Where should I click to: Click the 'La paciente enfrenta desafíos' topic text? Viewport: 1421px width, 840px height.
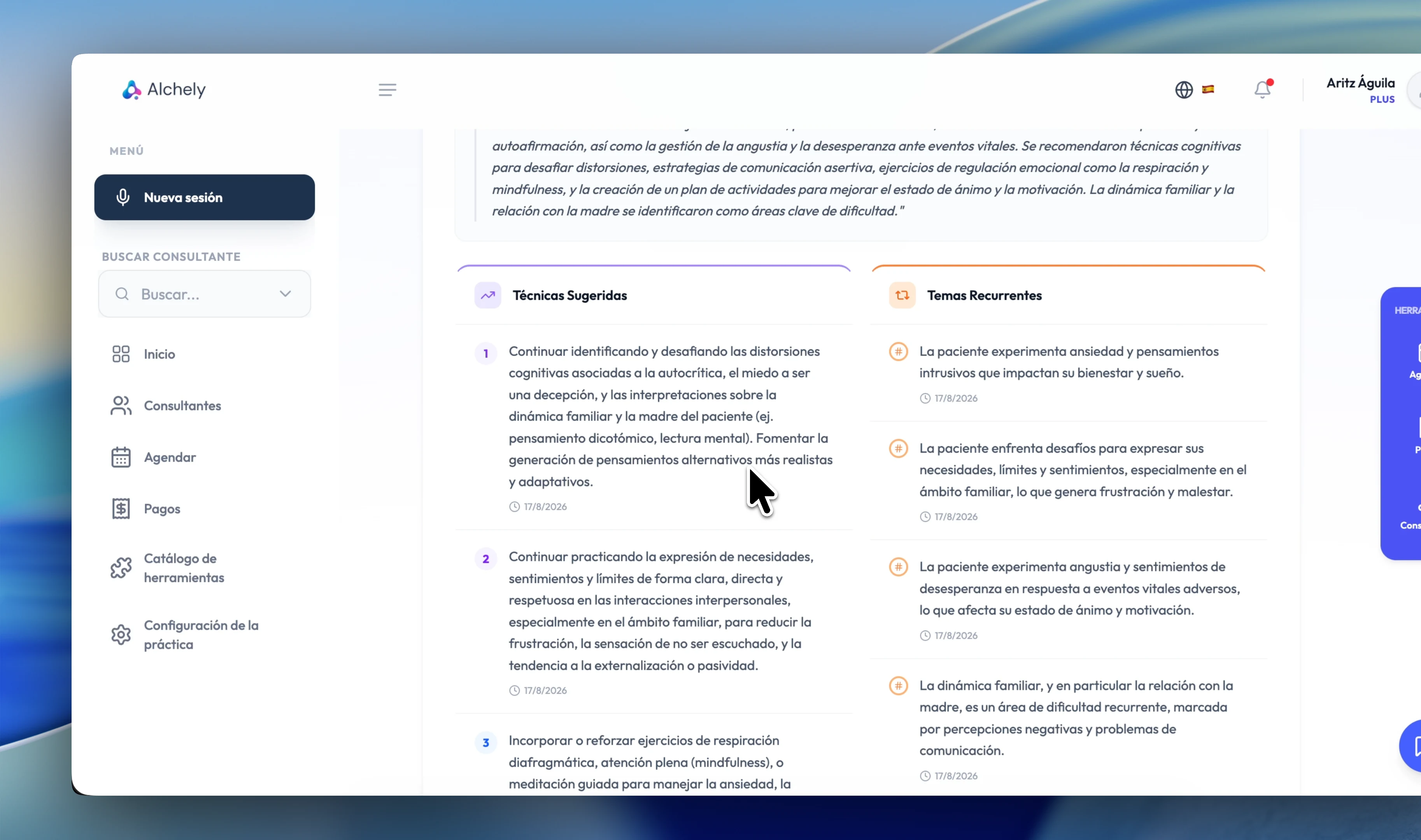pyautogui.click(x=1083, y=471)
